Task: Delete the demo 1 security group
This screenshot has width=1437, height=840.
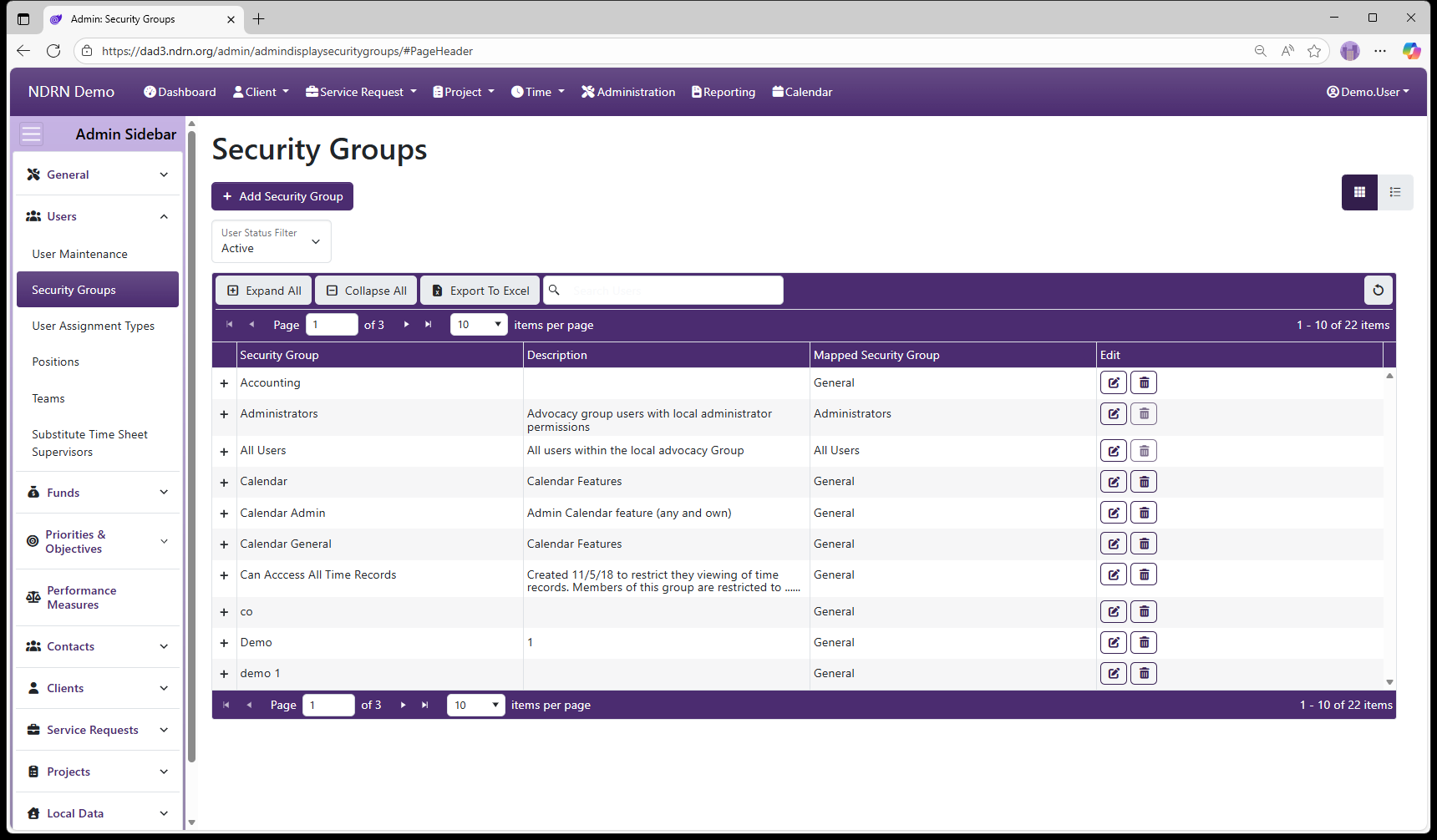Action: [x=1144, y=673]
